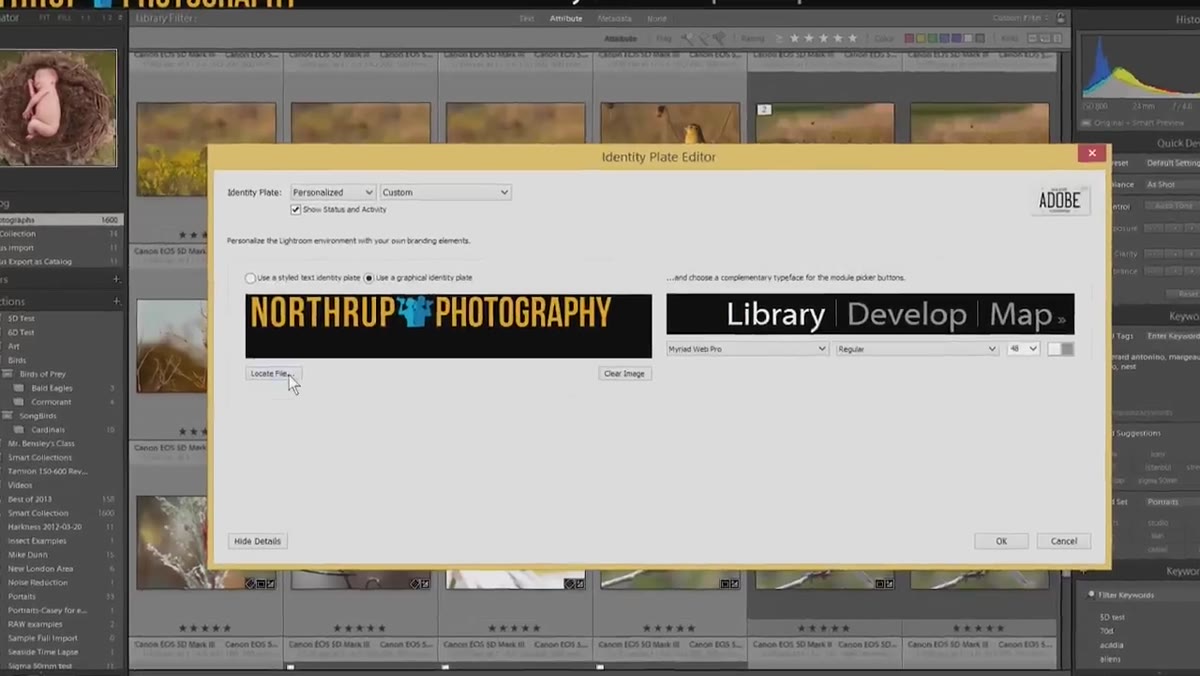The height and width of the screenshot is (676, 1200).
Task: Close the Identity Plate Editor window
Action: click(1091, 153)
